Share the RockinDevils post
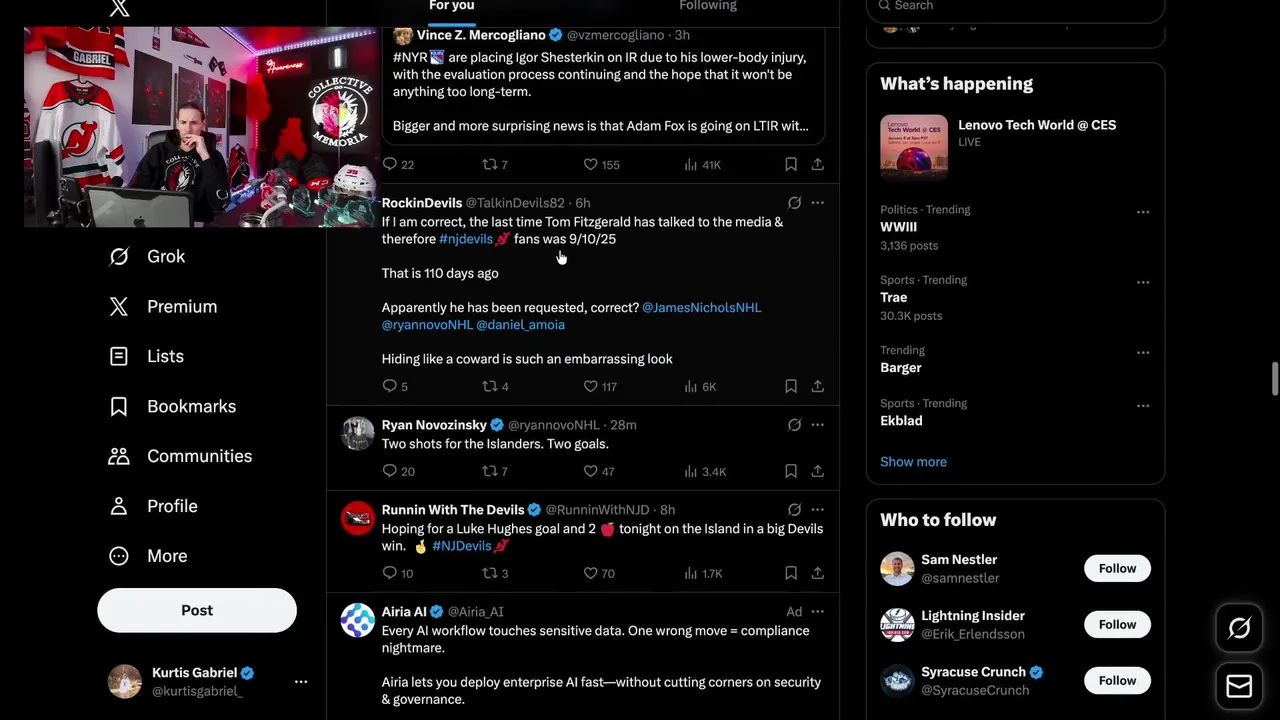The image size is (1280, 720). click(x=818, y=386)
